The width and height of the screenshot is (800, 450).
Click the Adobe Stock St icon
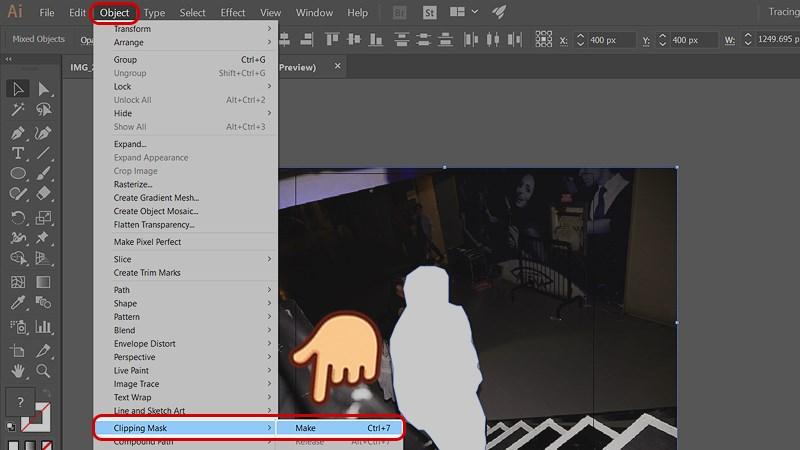click(430, 12)
